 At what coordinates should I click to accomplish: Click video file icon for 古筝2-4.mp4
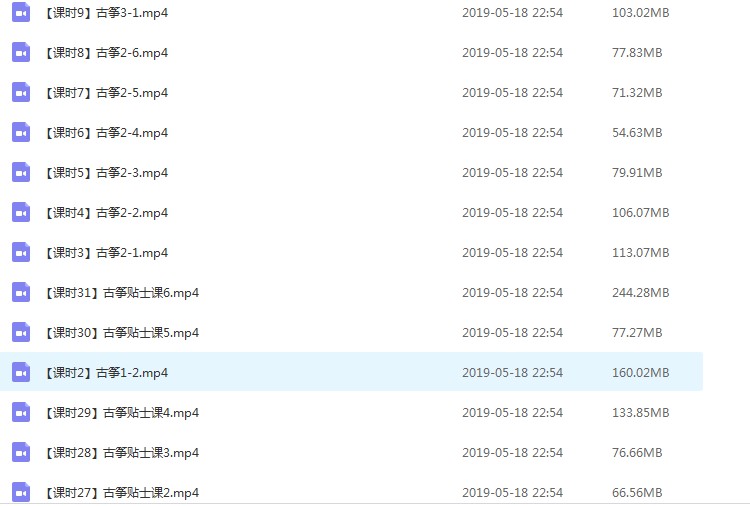tap(21, 133)
